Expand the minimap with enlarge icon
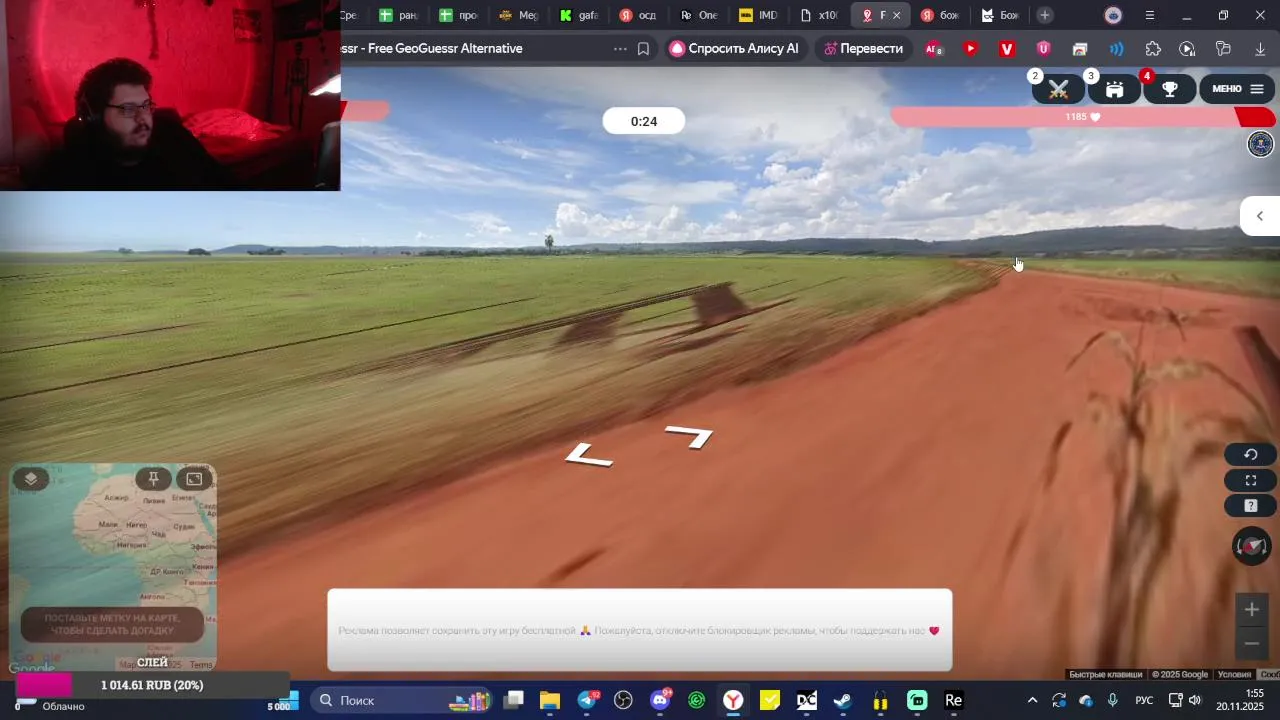Viewport: 1280px width, 720px height. (x=194, y=479)
